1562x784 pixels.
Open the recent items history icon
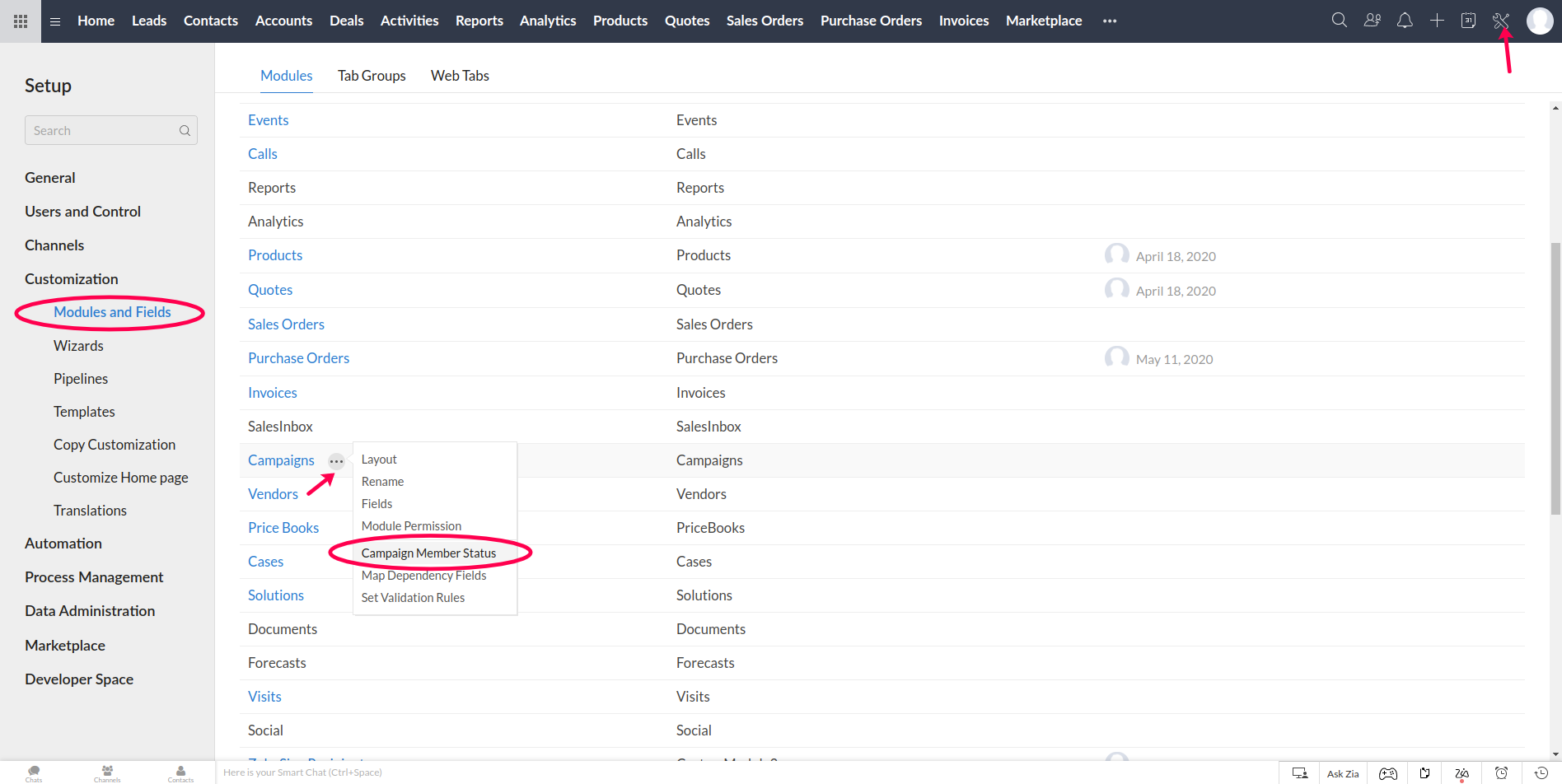(1541, 773)
